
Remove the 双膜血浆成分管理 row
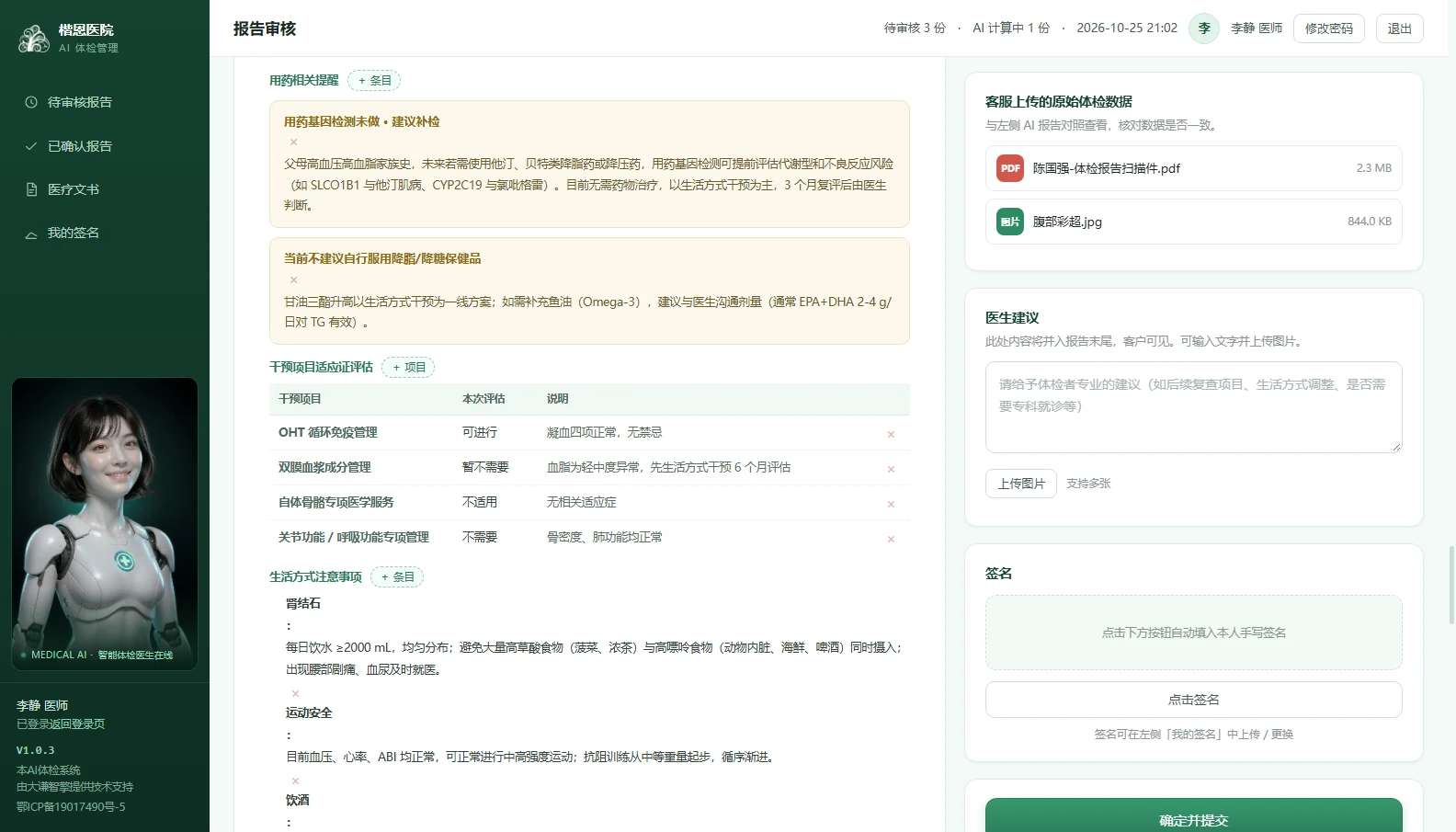[x=891, y=469]
